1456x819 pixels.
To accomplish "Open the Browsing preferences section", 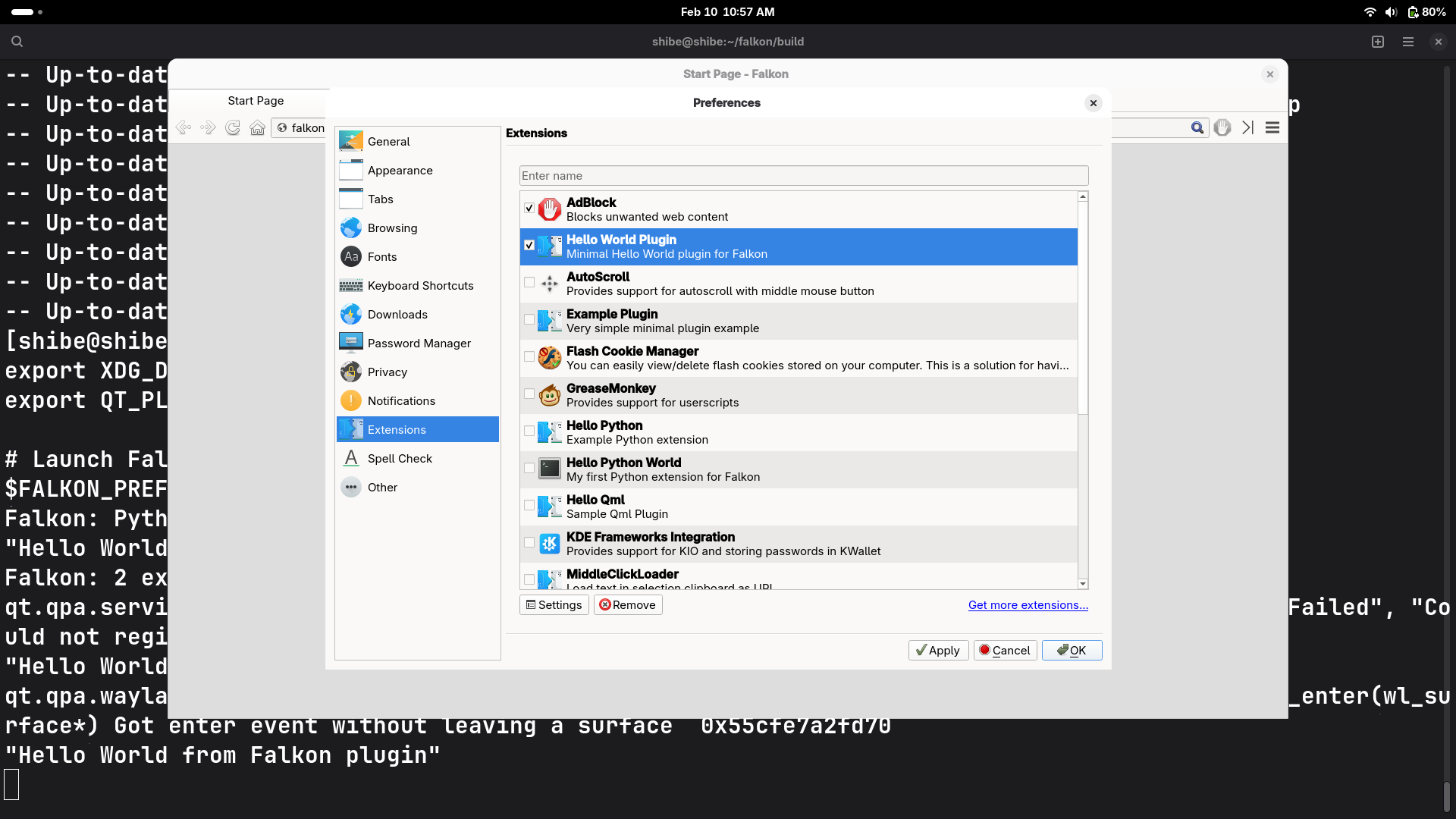I will [x=392, y=227].
